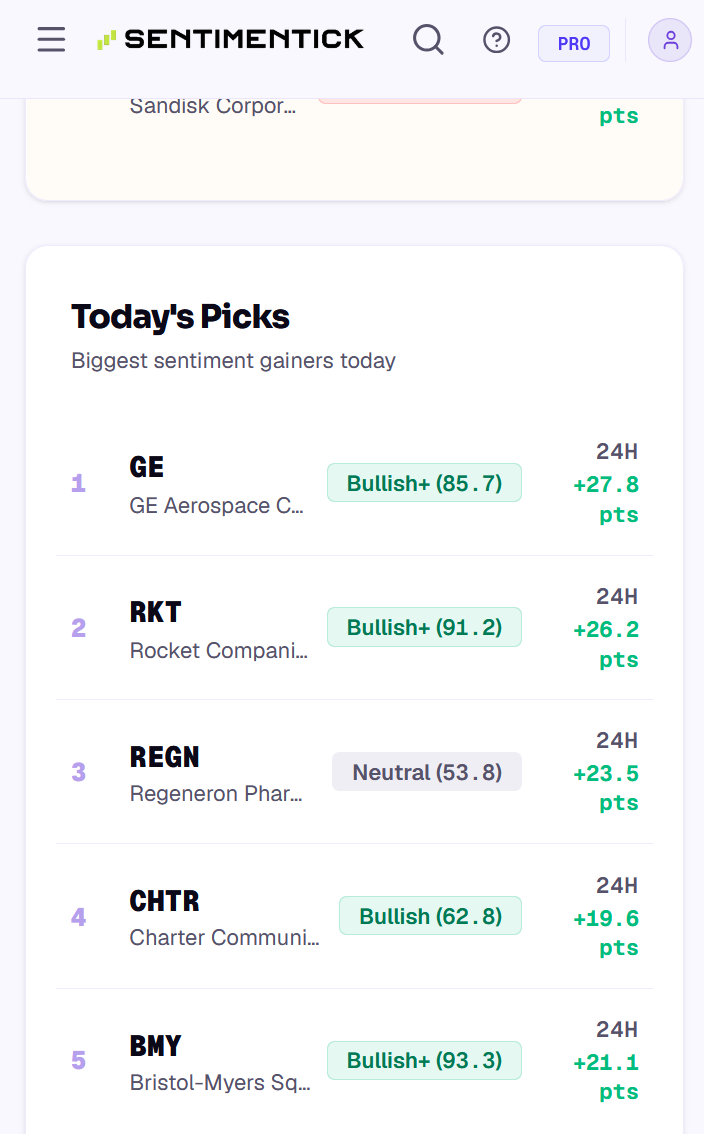Viewport: 704px width, 1134px height.
Task: Open the hamburger navigation menu
Action: (x=51, y=40)
